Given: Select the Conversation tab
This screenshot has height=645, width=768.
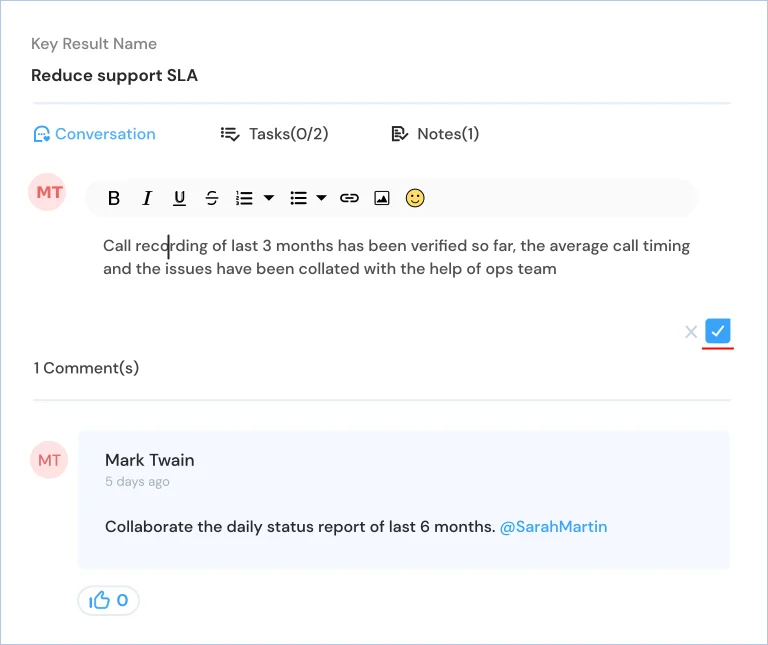Looking at the screenshot, I should coord(95,134).
